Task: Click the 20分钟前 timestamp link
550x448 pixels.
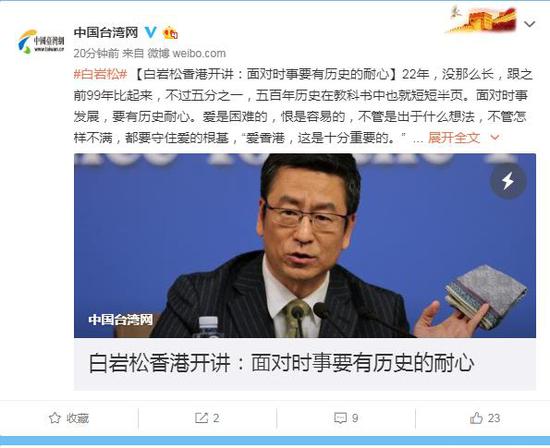Action: click(x=96, y=53)
